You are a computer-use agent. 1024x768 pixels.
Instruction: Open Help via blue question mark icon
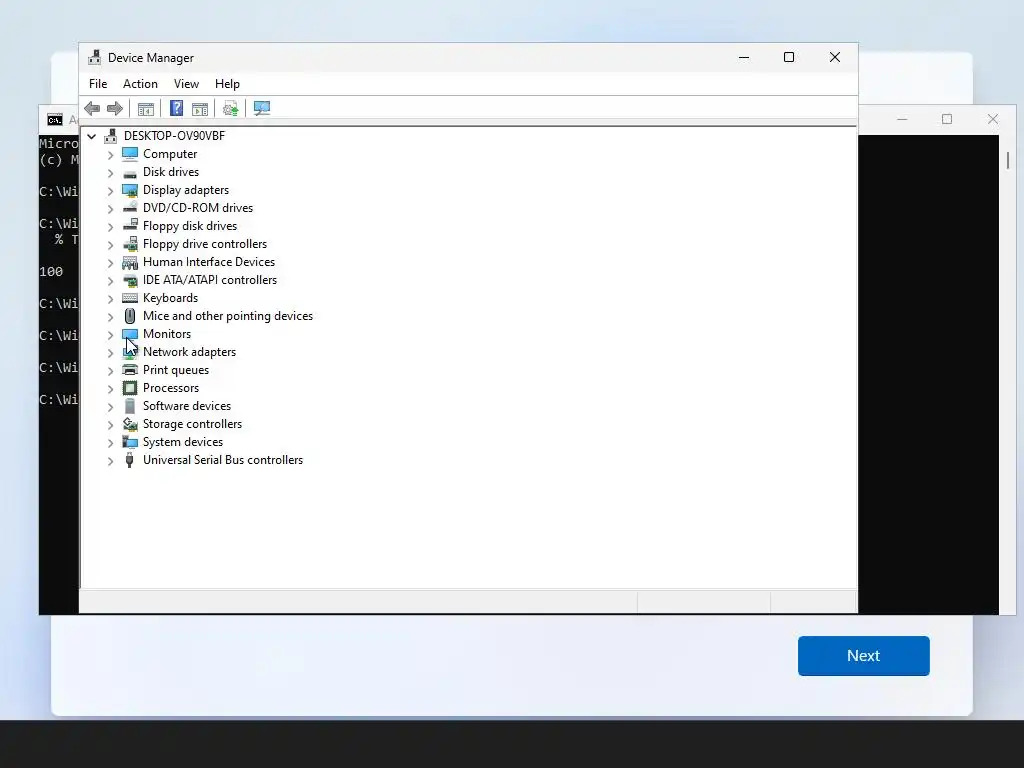pos(176,108)
